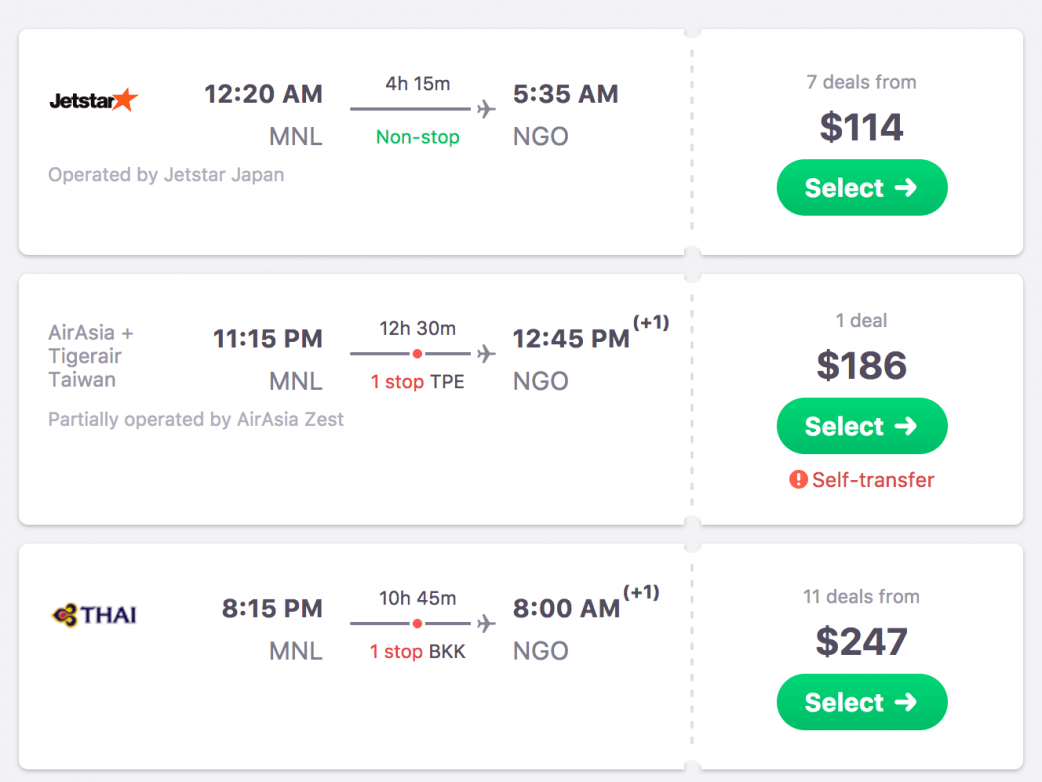Select the $114 Jetstar flight

861,188
